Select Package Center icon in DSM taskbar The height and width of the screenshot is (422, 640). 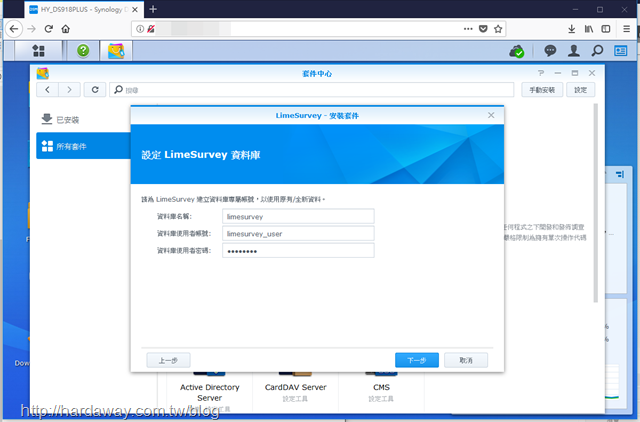[116, 51]
